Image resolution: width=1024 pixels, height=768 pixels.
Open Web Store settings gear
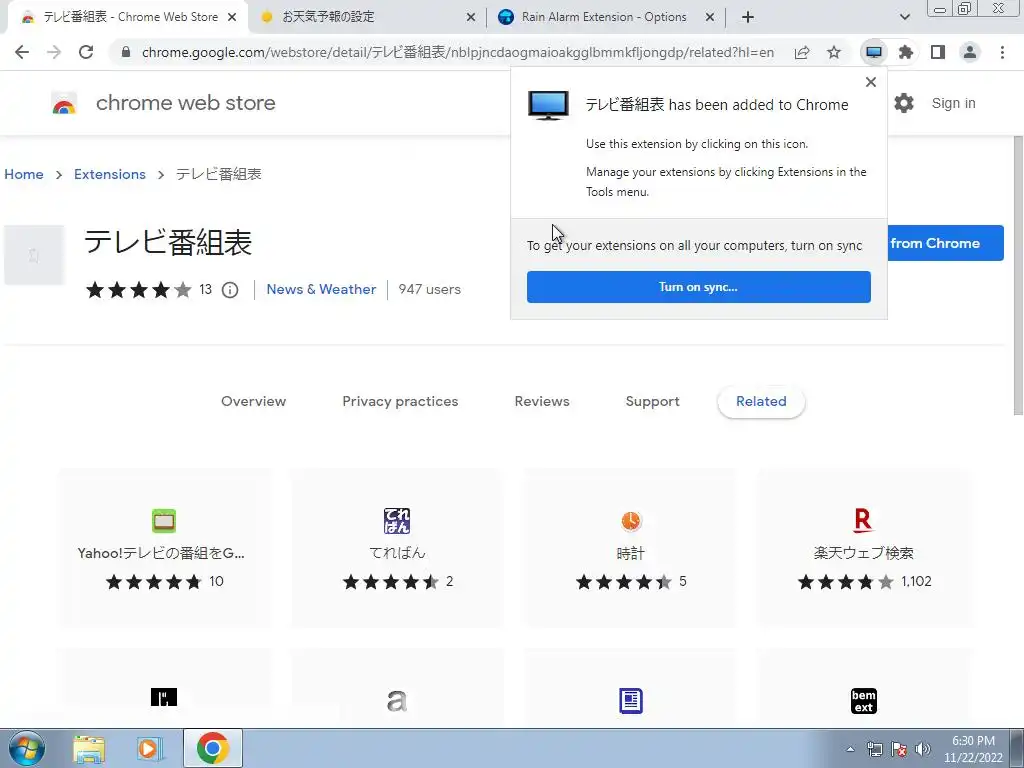pyautogui.click(x=904, y=103)
